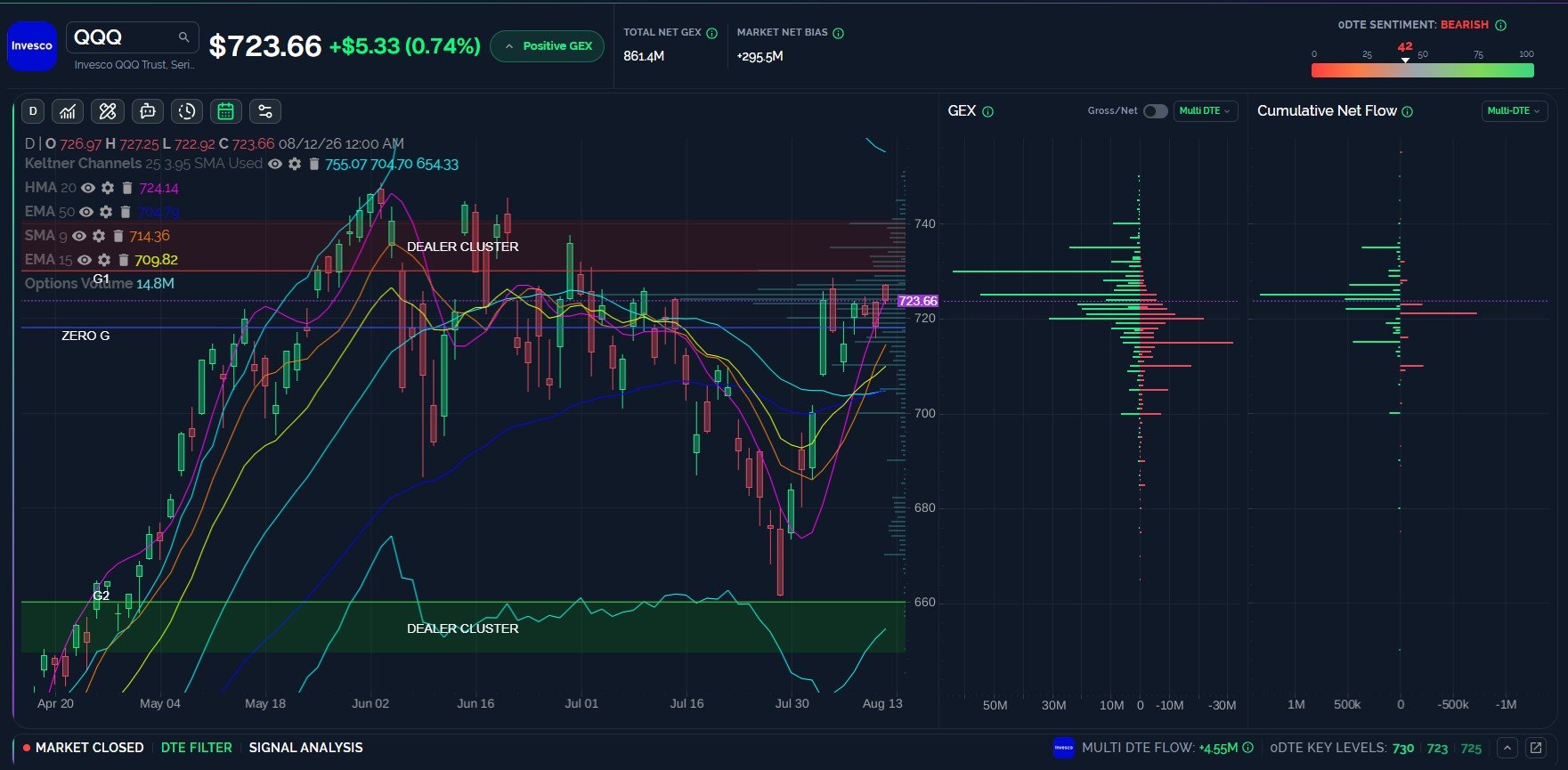This screenshot has width=1568, height=770.
Task: Click the Keltner Channels indicator name
Action: tap(83, 164)
